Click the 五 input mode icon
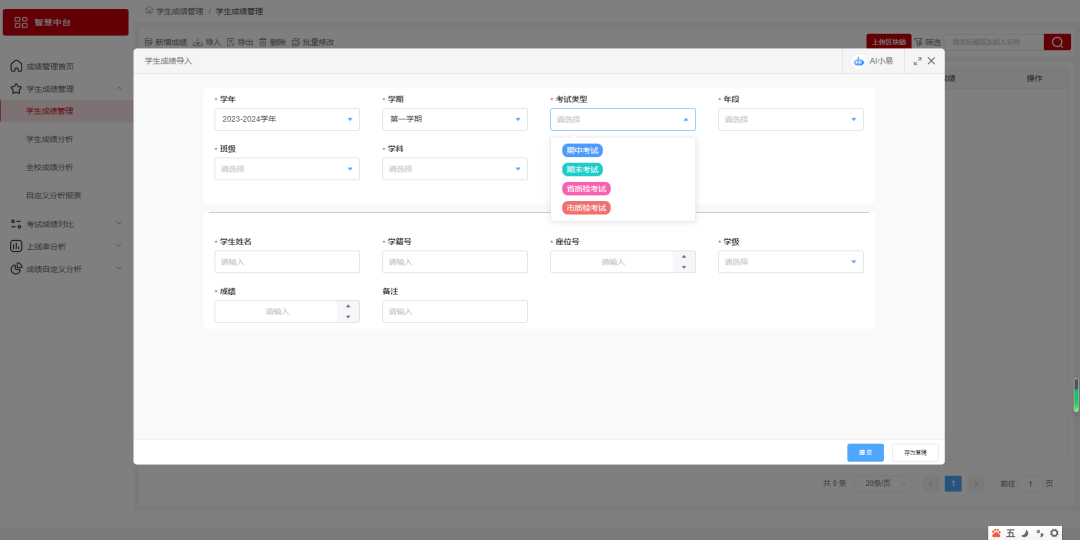This screenshot has width=1080, height=540. point(1010,533)
